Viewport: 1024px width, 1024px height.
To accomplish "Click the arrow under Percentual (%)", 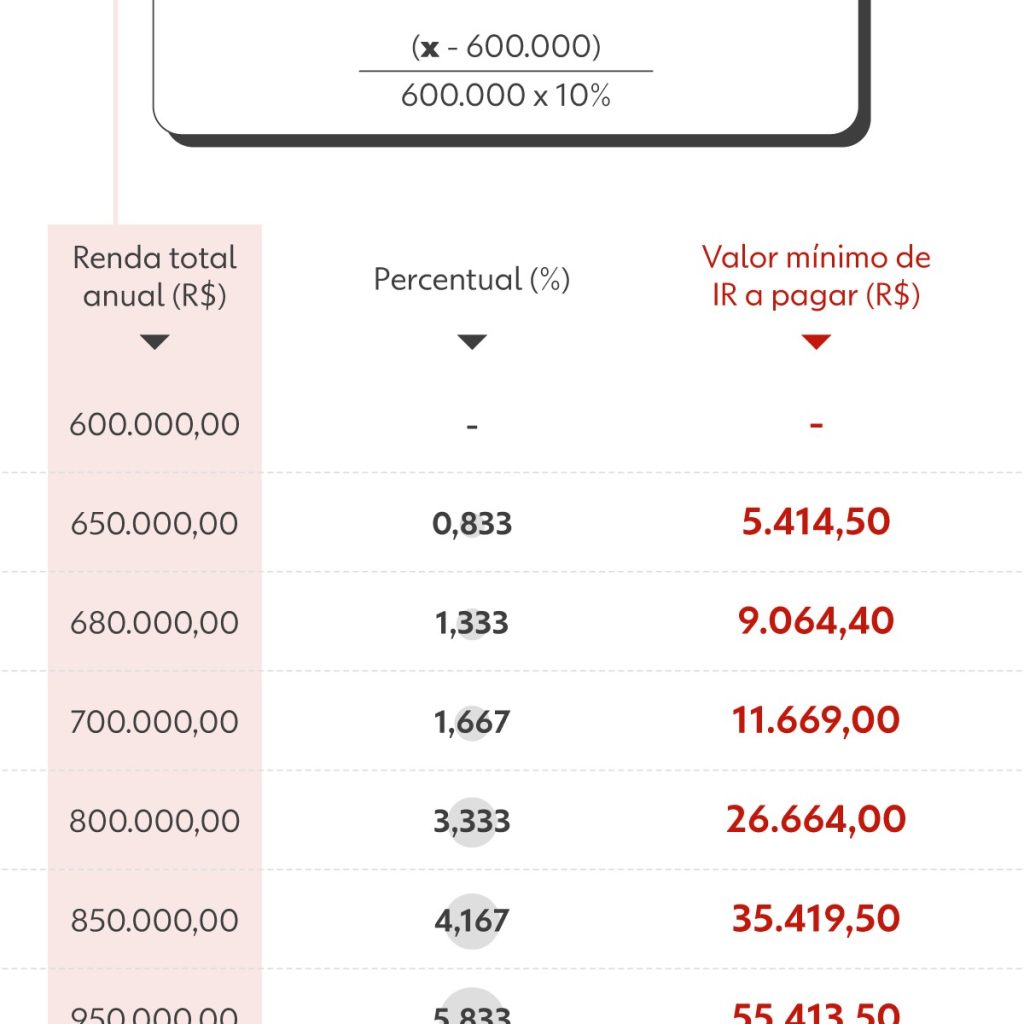I will click(472, 342).
